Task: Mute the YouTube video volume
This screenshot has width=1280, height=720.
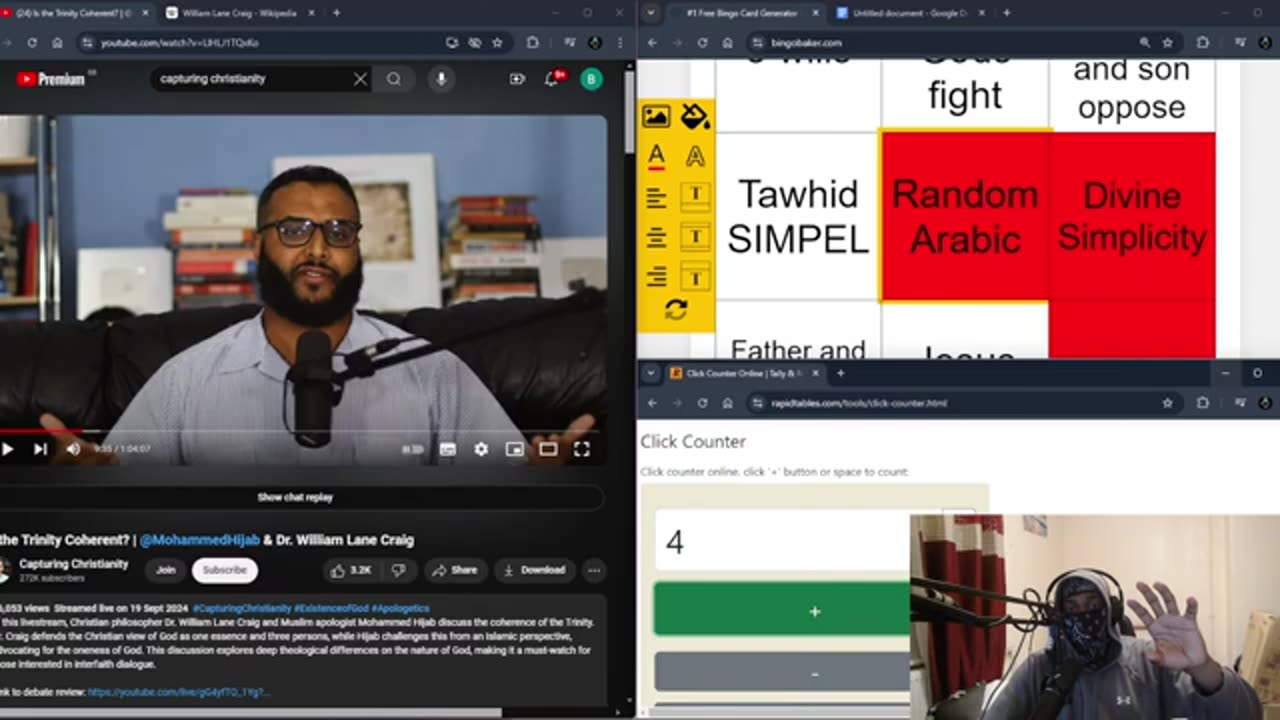Action: (73, 449)
